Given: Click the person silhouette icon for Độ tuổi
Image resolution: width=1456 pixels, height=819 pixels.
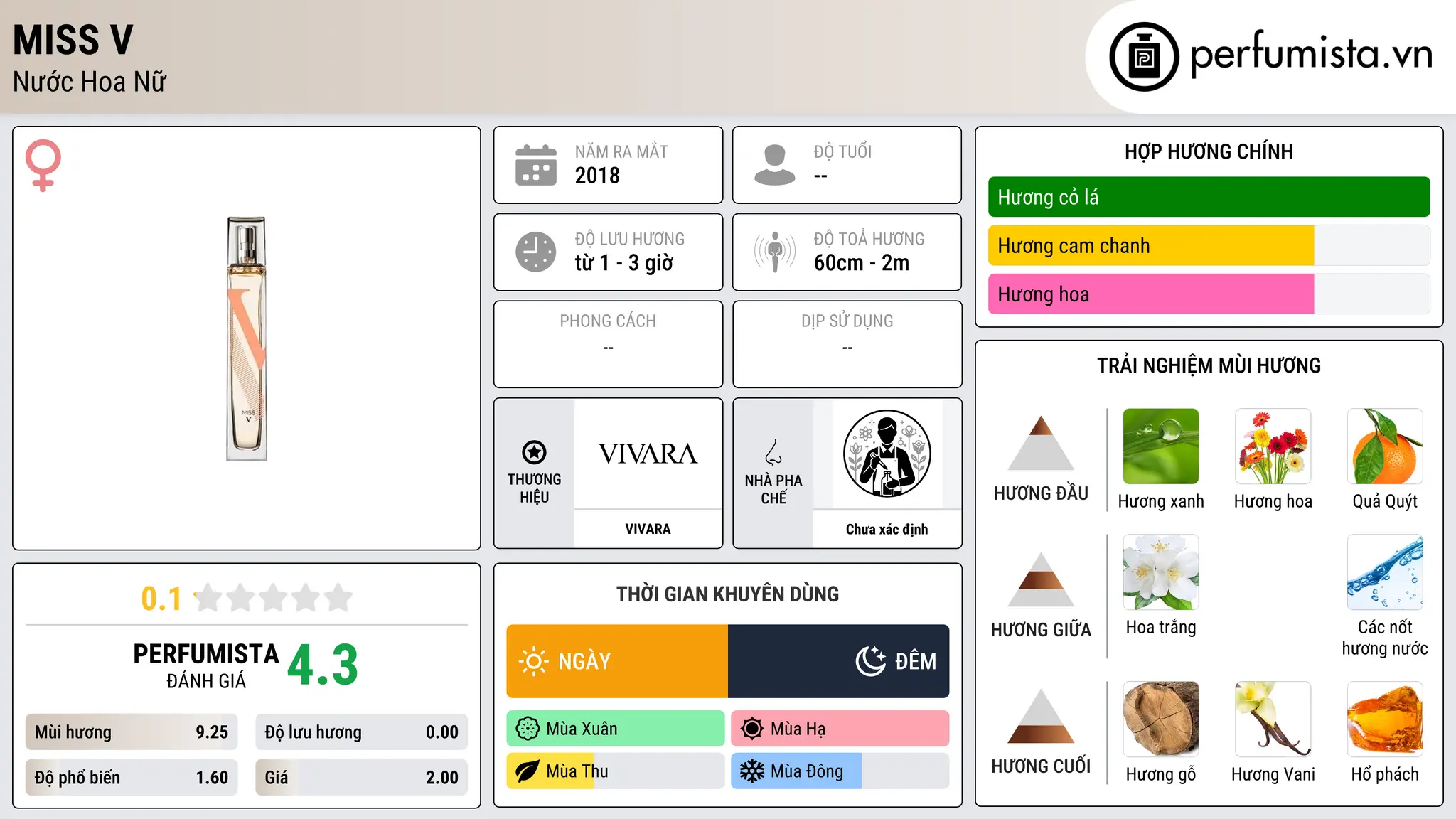Looking at the screenshot, I should [775, 165].
